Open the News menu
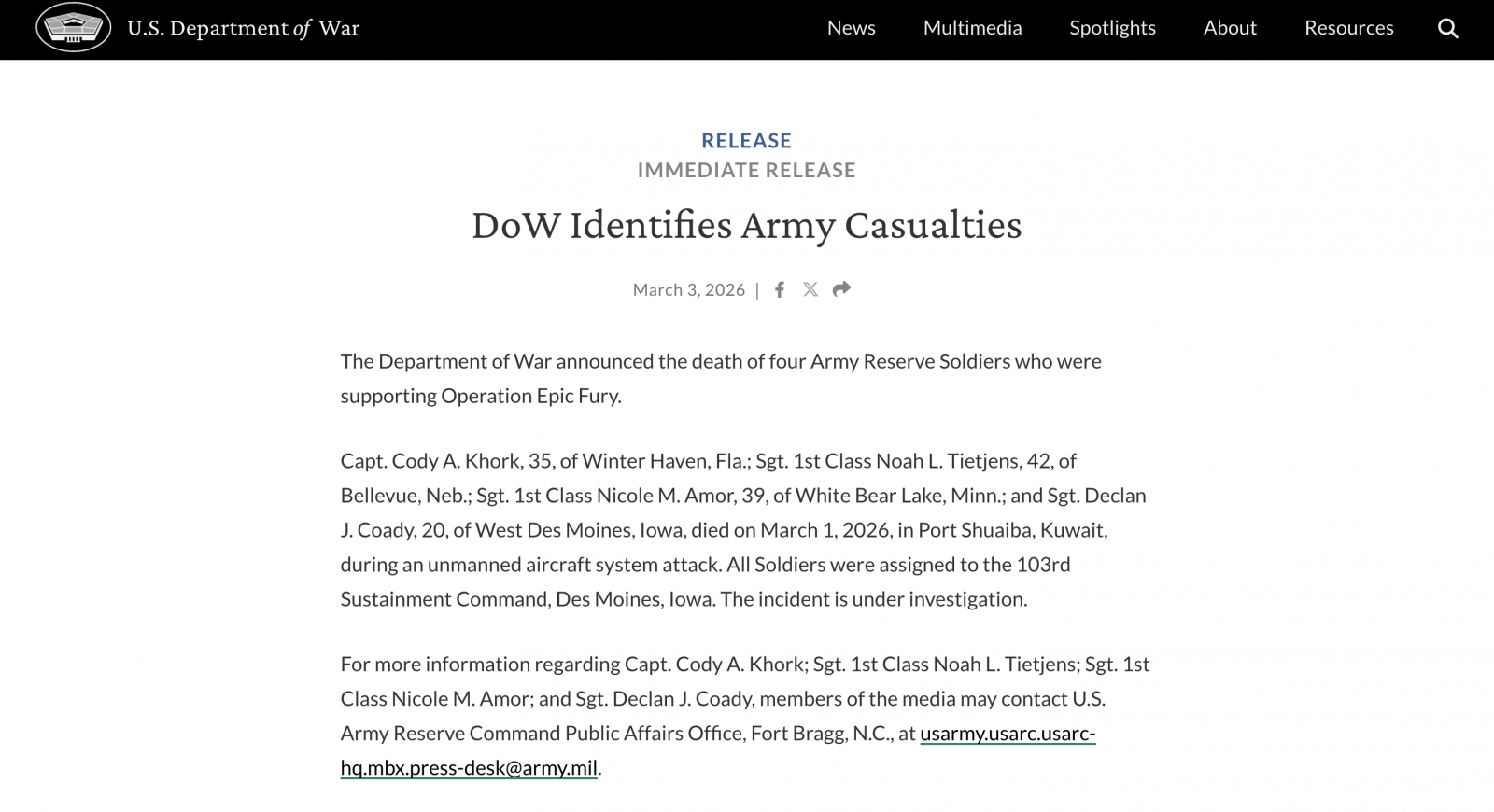 [851, 28]
